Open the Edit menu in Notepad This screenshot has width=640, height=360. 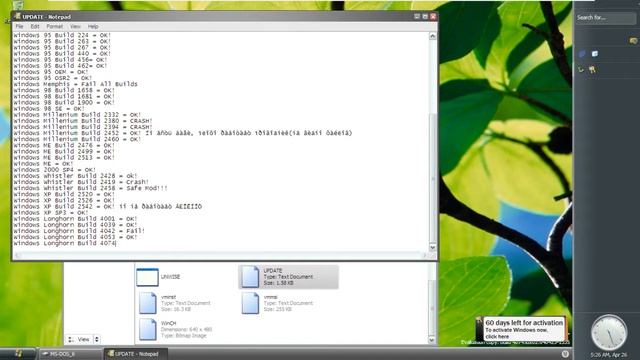(35, 26)
